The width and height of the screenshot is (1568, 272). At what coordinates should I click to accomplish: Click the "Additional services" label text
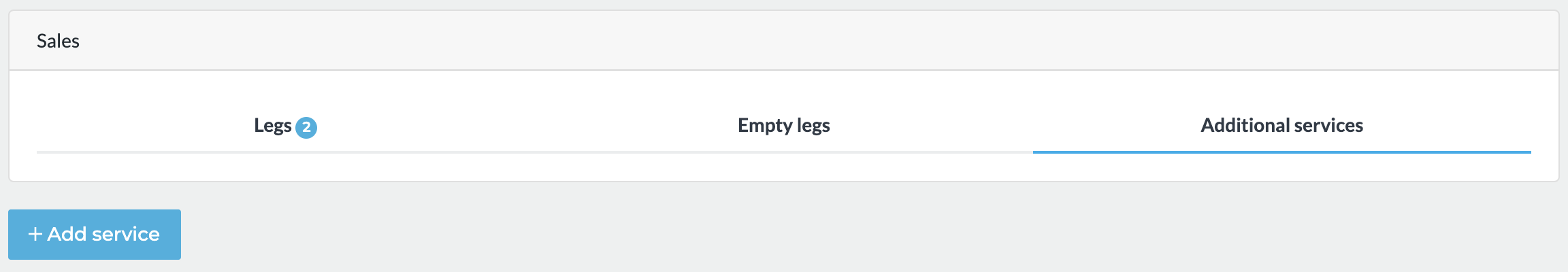pyautogui.click(x=1281, y=126)
